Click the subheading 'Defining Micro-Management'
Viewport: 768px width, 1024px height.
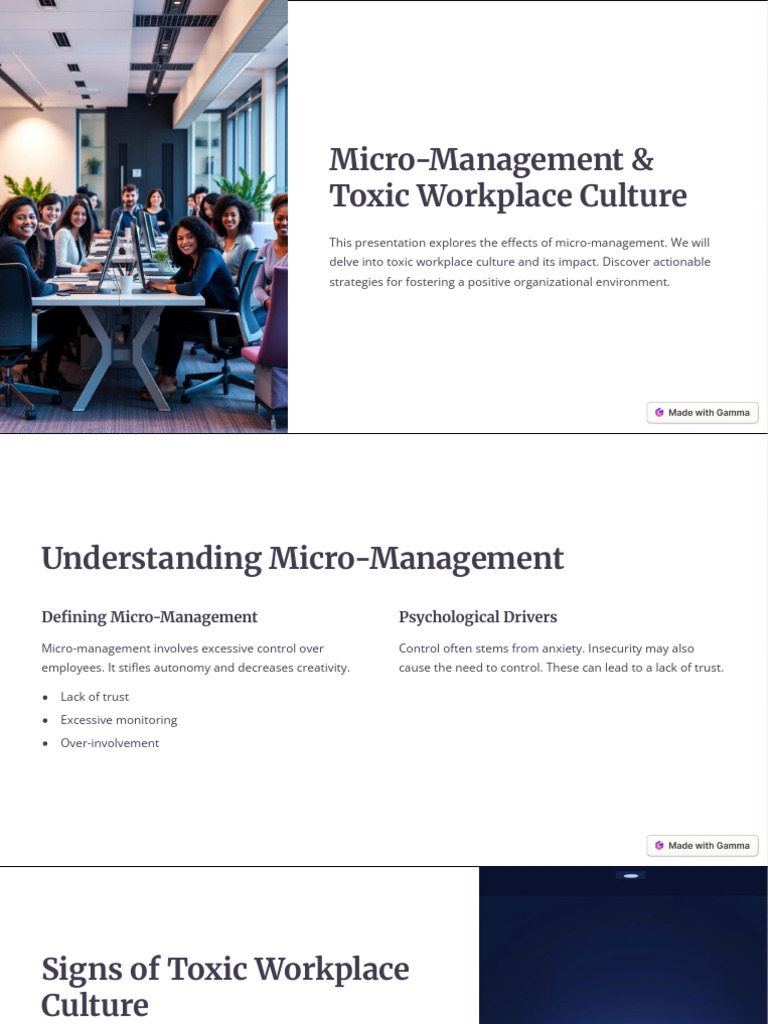point(150,617)
